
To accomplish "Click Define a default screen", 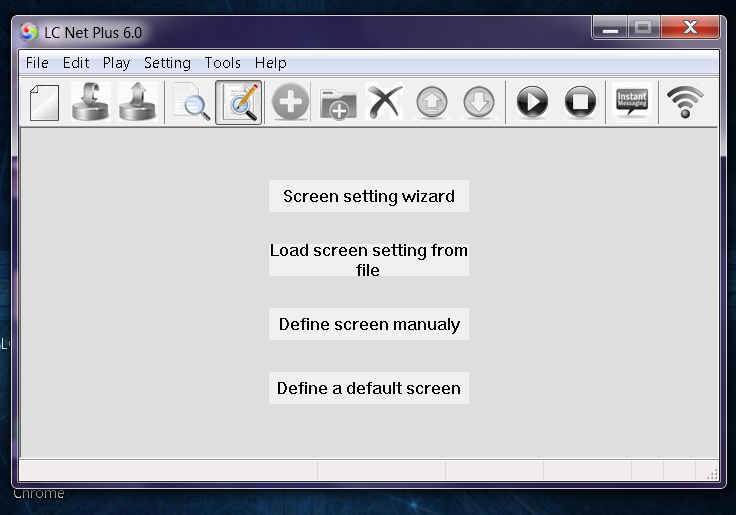I will point(369,388).
